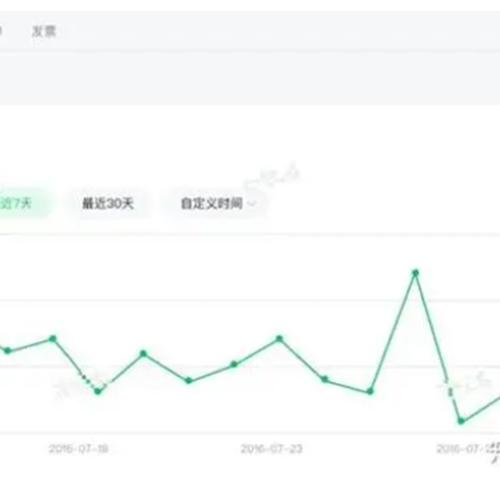The width and height of the screenshot is (500, 500).
Task: Click the valley data point between the two middle peaks
Action: (x=189, y=380)
